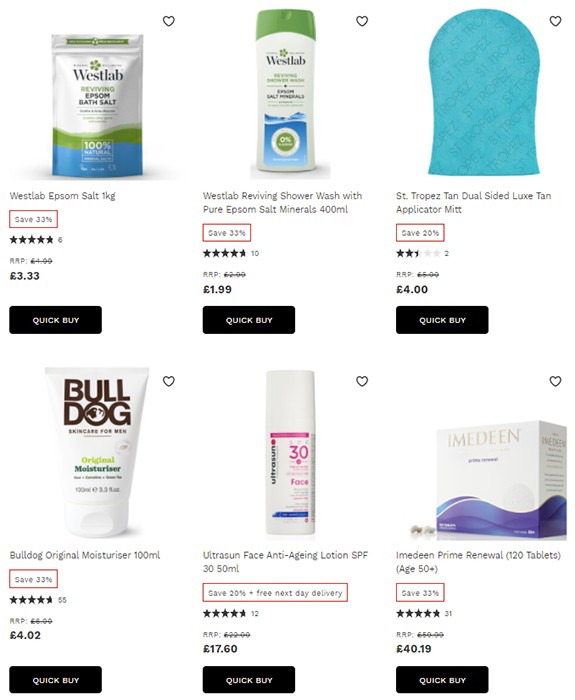Wishlist the Ultrasun Face Anti-Ageing Lotion

point(362,381)
